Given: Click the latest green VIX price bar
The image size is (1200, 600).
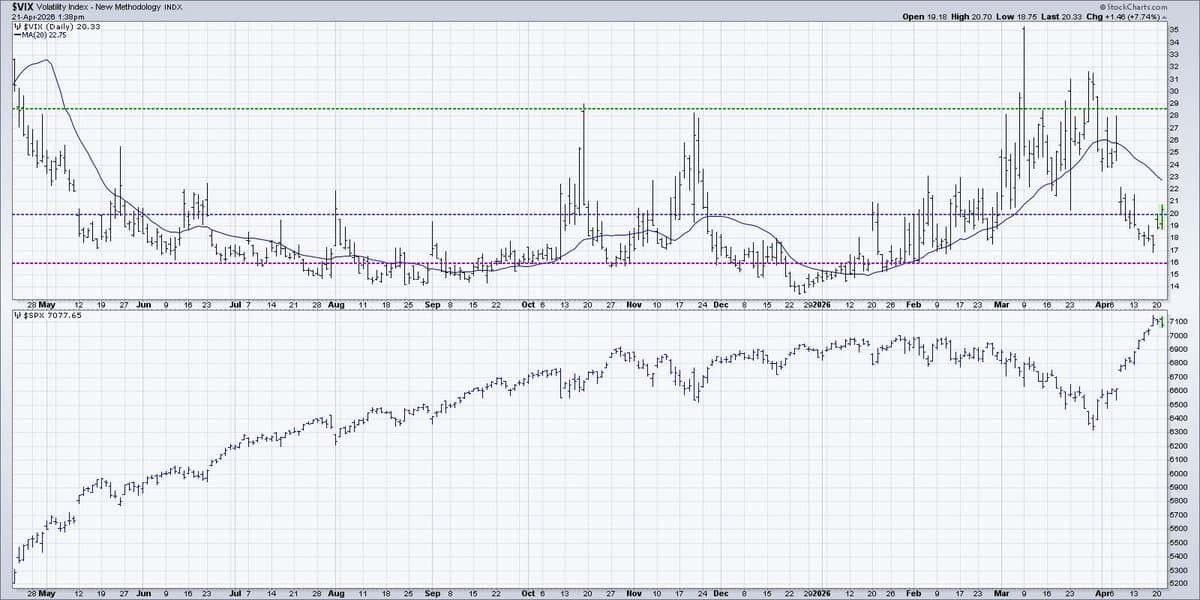Looking at the screenshot, I should tap(1160, 216).
